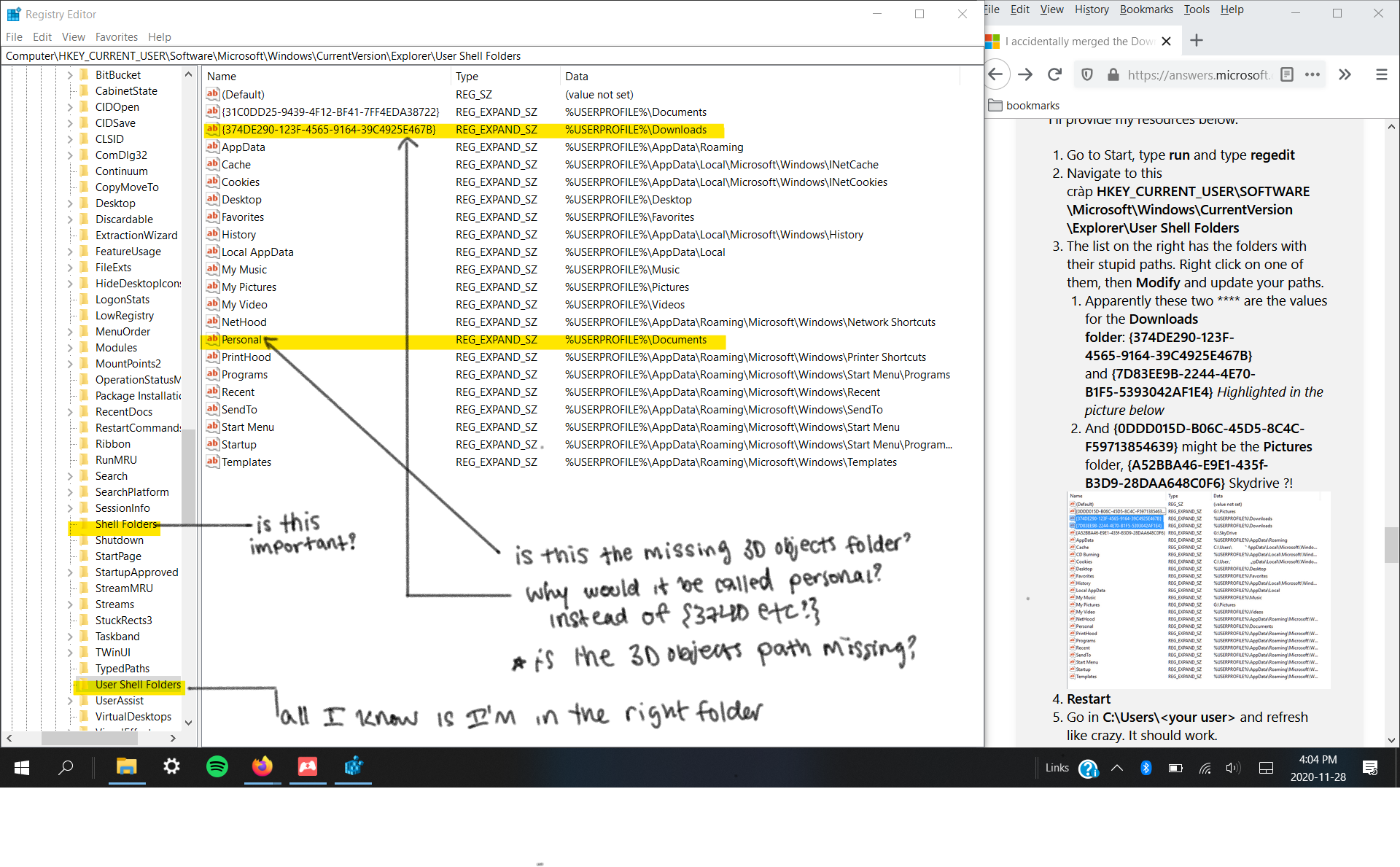This screenshot has width=1400, height=867.
Task: Click the Data column header
Action: (x=760, y=77)
